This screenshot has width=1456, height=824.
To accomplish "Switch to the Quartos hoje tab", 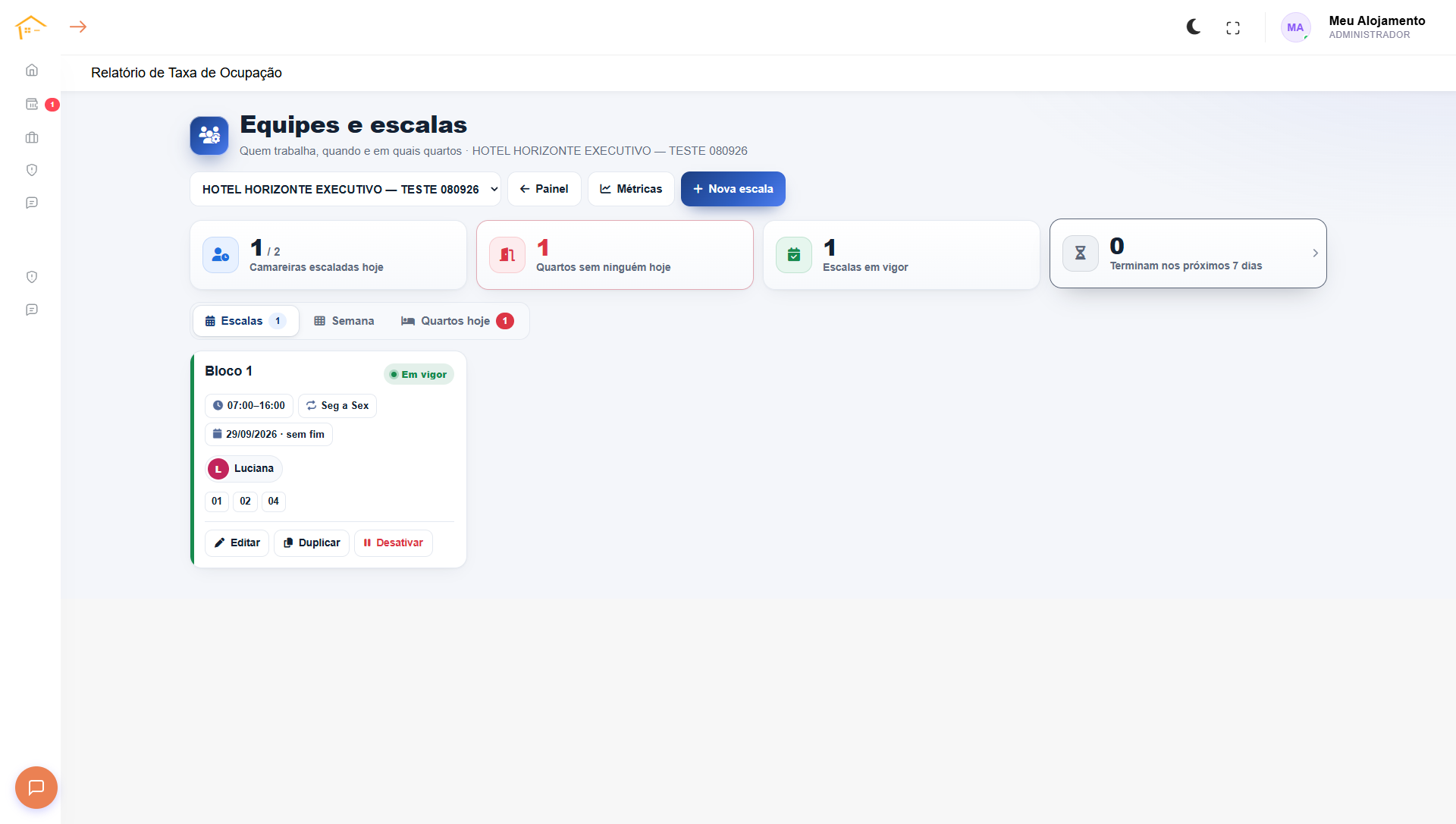I will (x=457, y=321).
